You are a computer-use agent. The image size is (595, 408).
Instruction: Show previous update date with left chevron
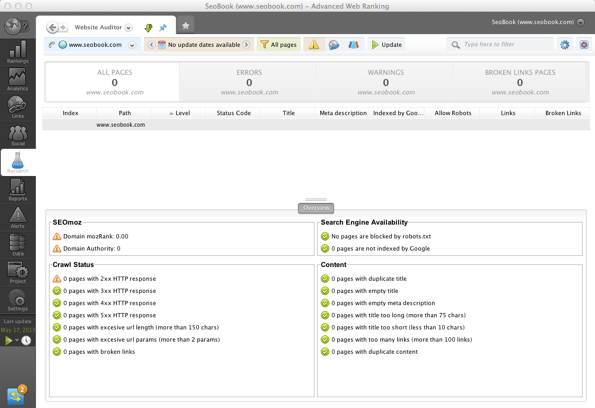[151, 45]
